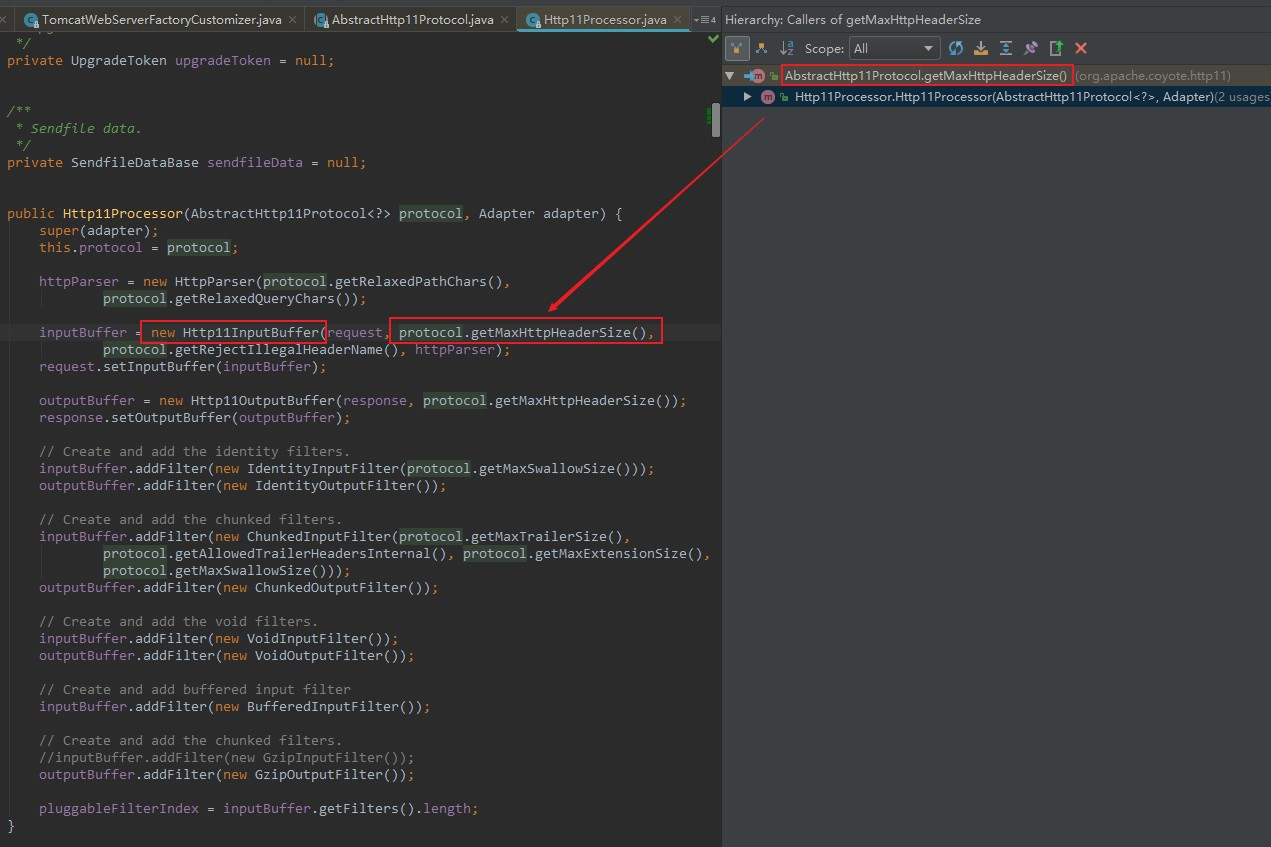Click 'VoidOutputFilter' class name
This screenshot has width=1271, height=847.
[x=319, y=655]
